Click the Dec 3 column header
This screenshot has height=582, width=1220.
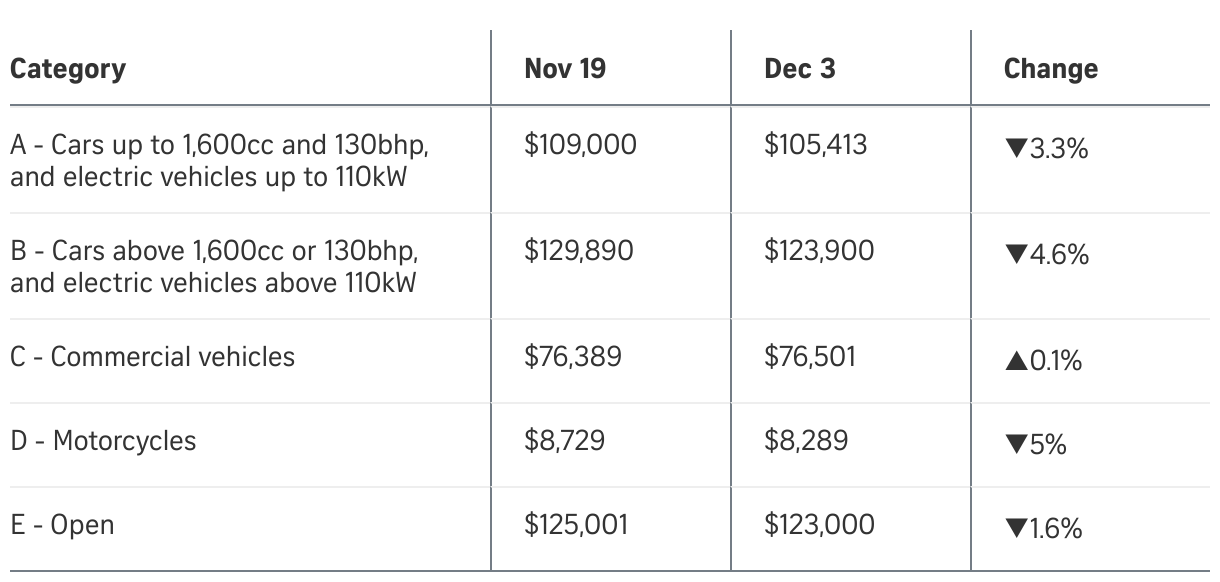(x=799, y=69)
